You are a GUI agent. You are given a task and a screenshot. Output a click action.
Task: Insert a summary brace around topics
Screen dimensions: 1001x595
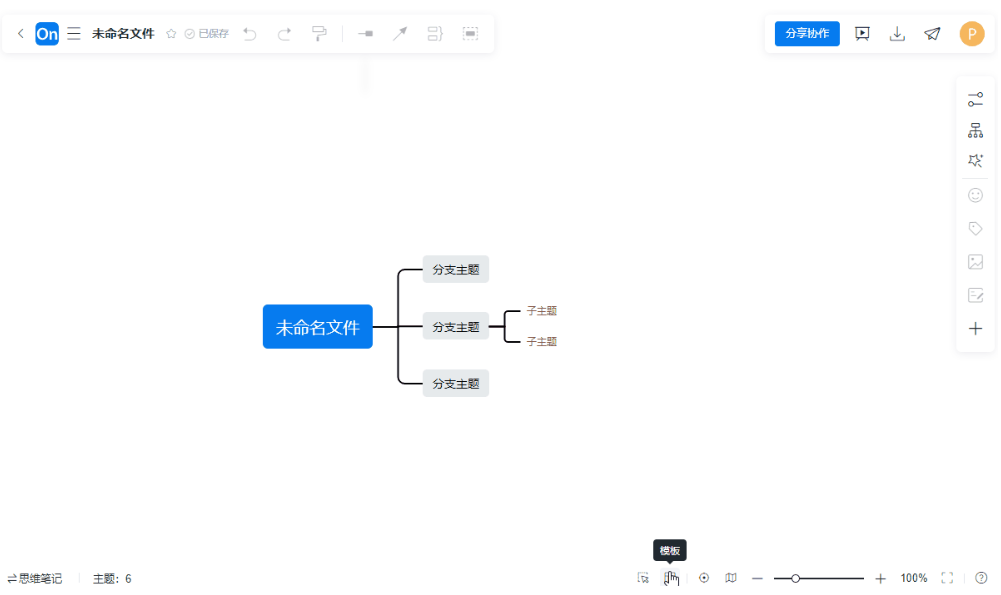pos(435,33)
